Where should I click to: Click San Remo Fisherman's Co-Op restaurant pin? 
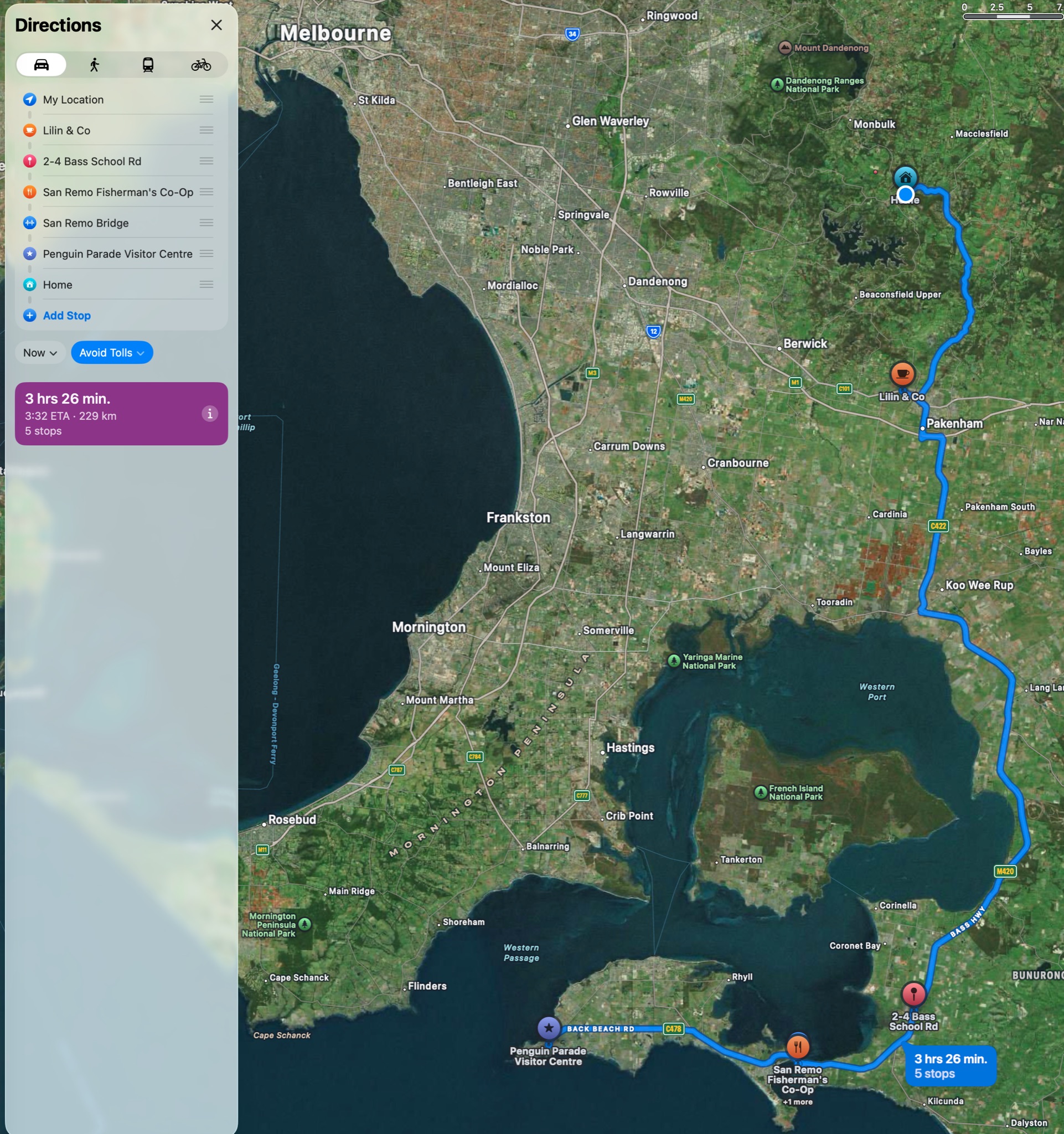pos(798,1047)
